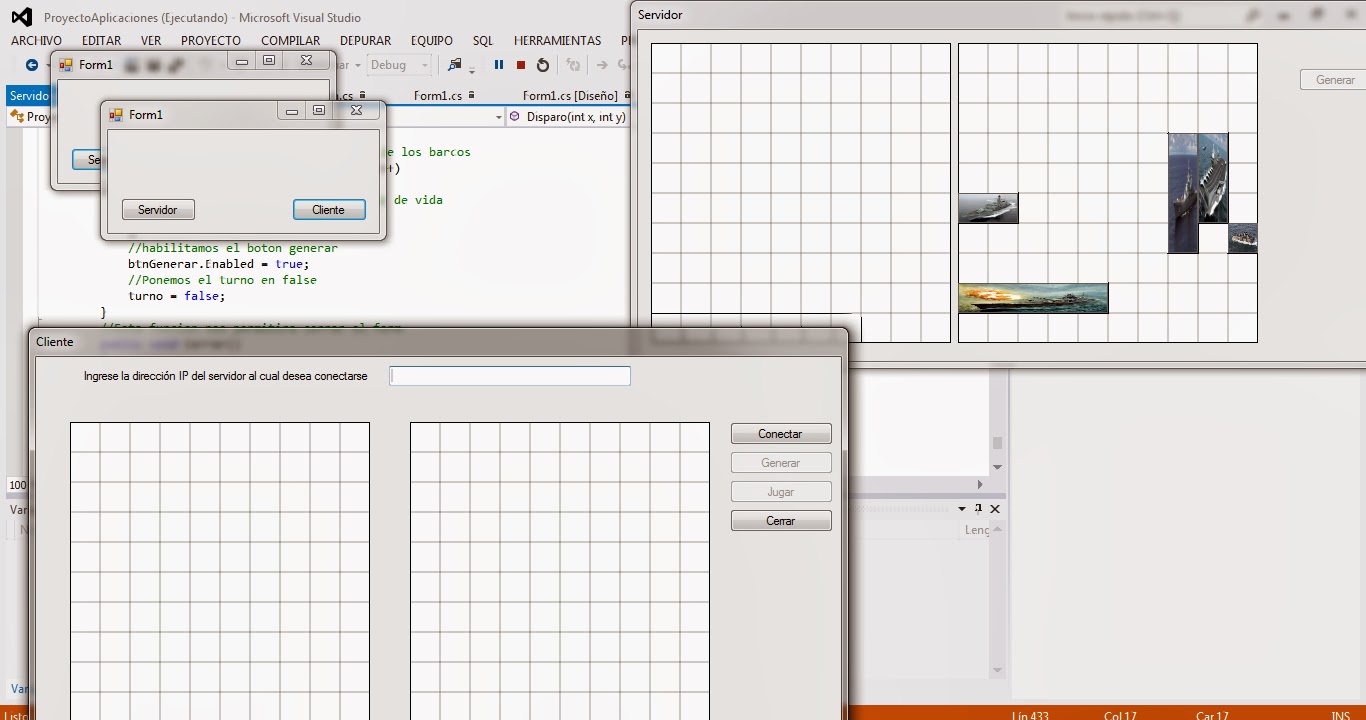This screenshot has height=720, width=1366.
Task: Click the bottom panel scrollbar down arrow
Action: (x=997, y=670)
